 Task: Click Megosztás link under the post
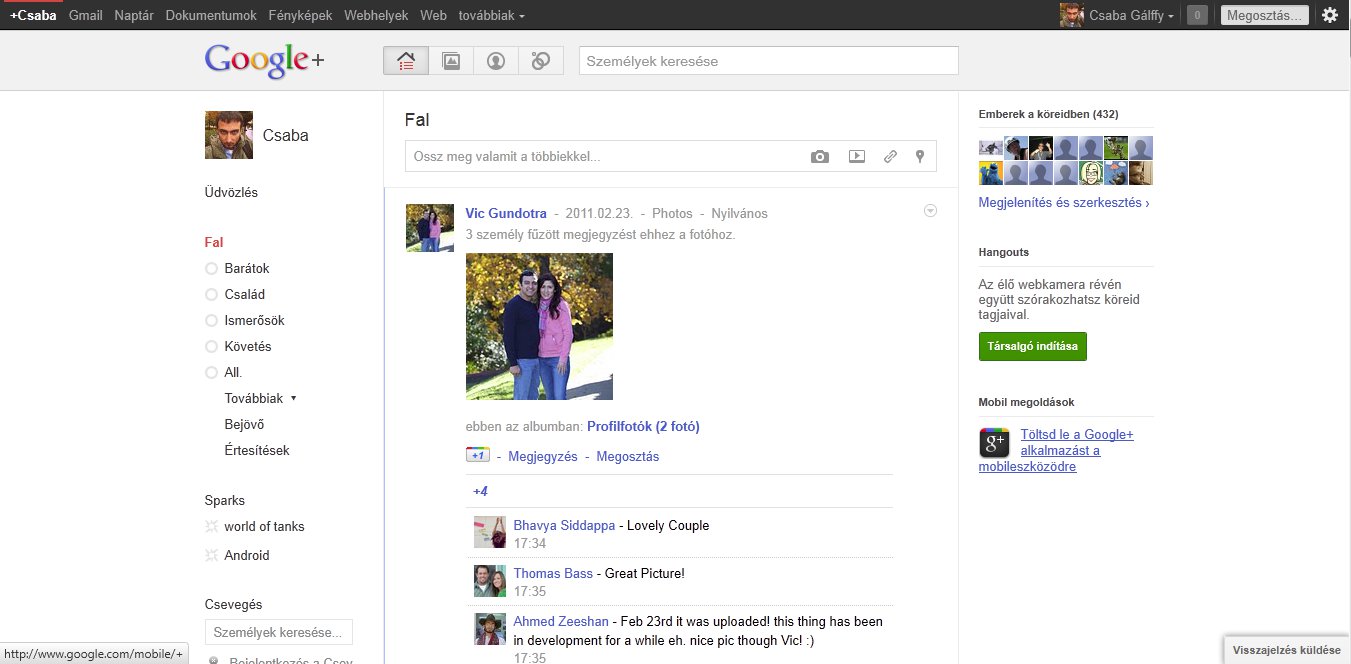click(x=627, y=456)
